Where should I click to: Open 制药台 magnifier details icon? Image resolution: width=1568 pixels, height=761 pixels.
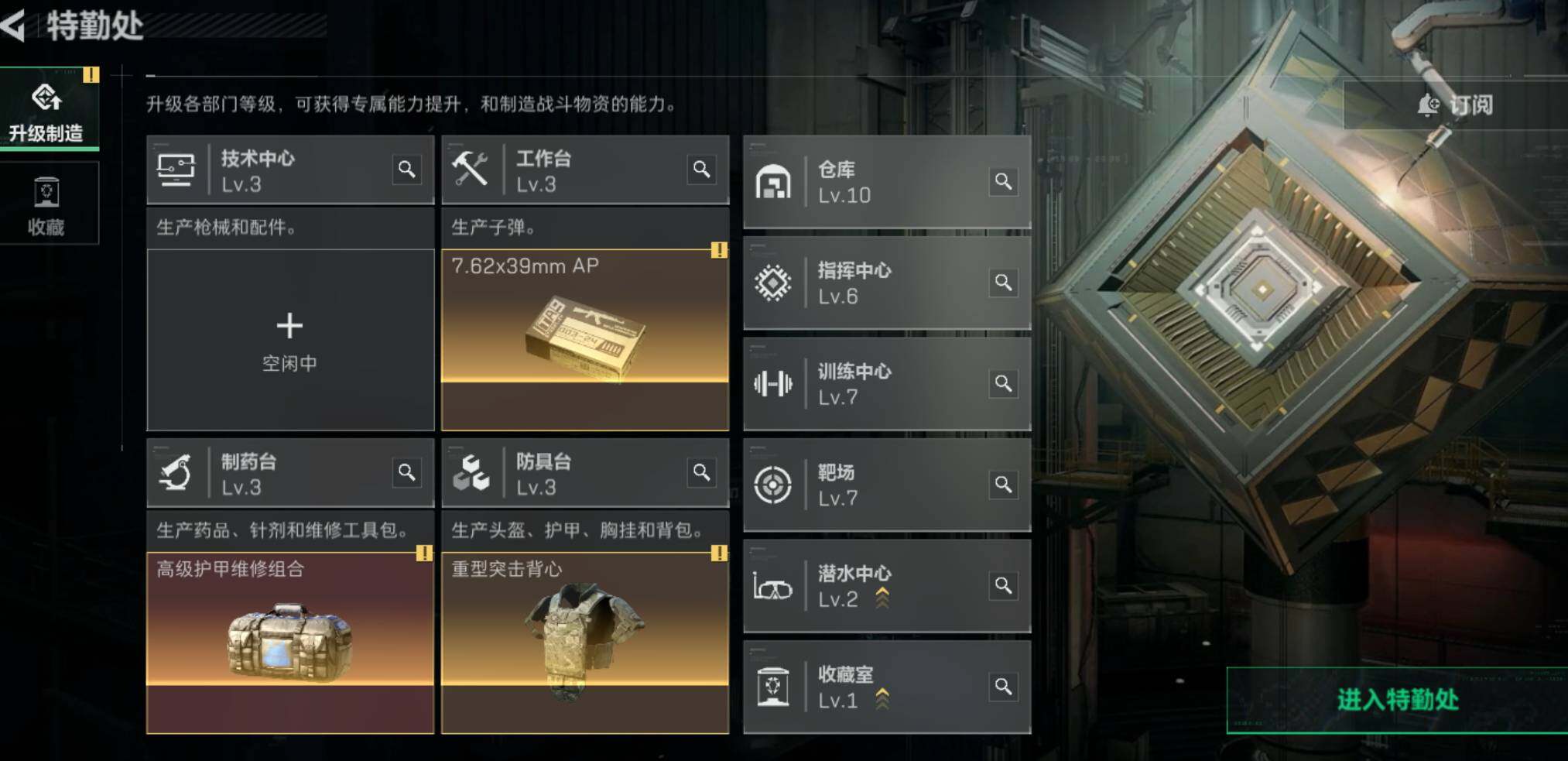pos(406,472)
